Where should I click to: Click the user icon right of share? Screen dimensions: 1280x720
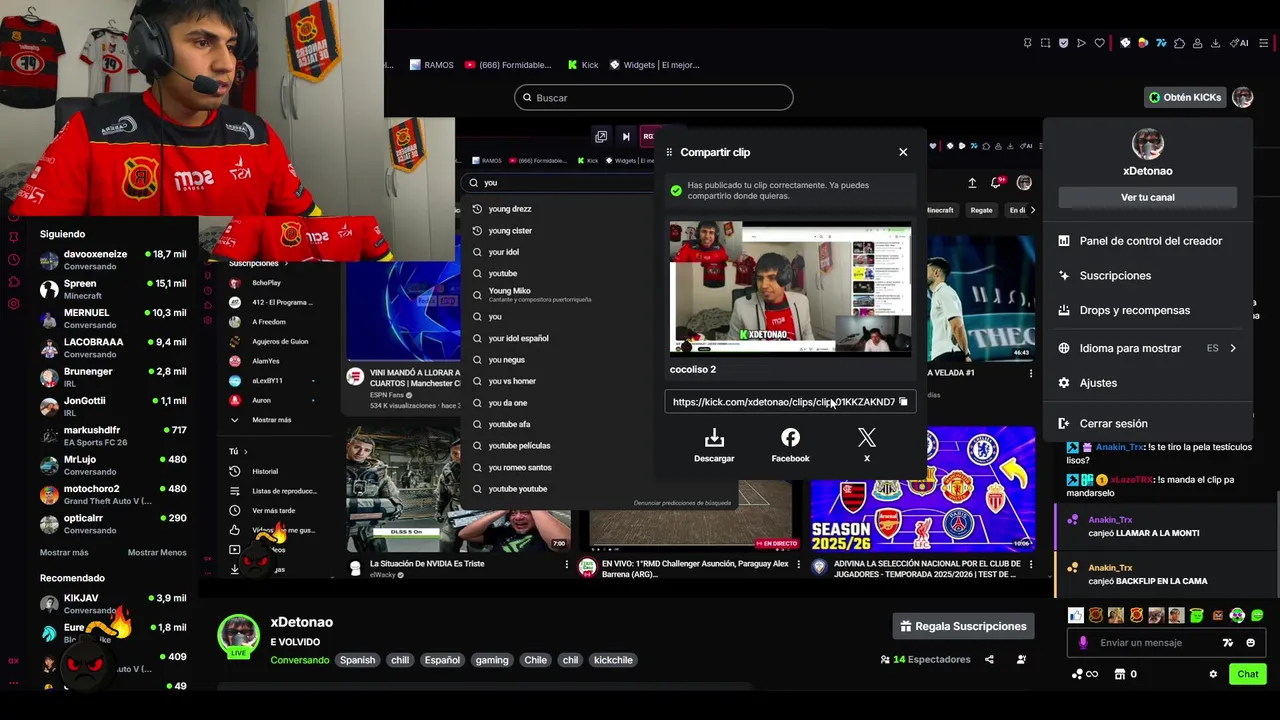click(x=1021, y=660)
